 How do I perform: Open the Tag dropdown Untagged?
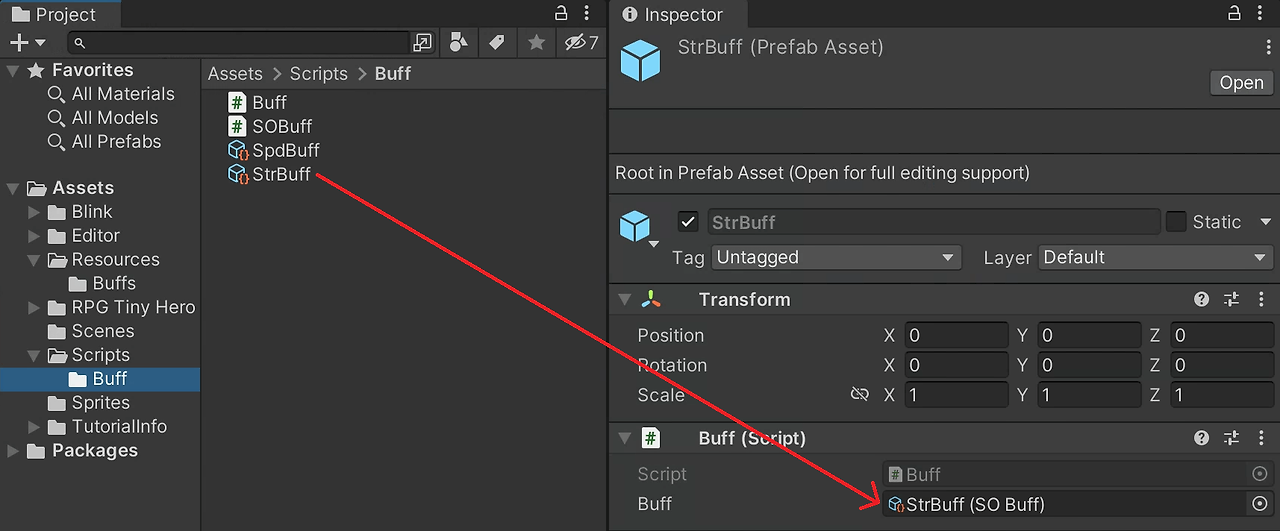tap(835, 257)
